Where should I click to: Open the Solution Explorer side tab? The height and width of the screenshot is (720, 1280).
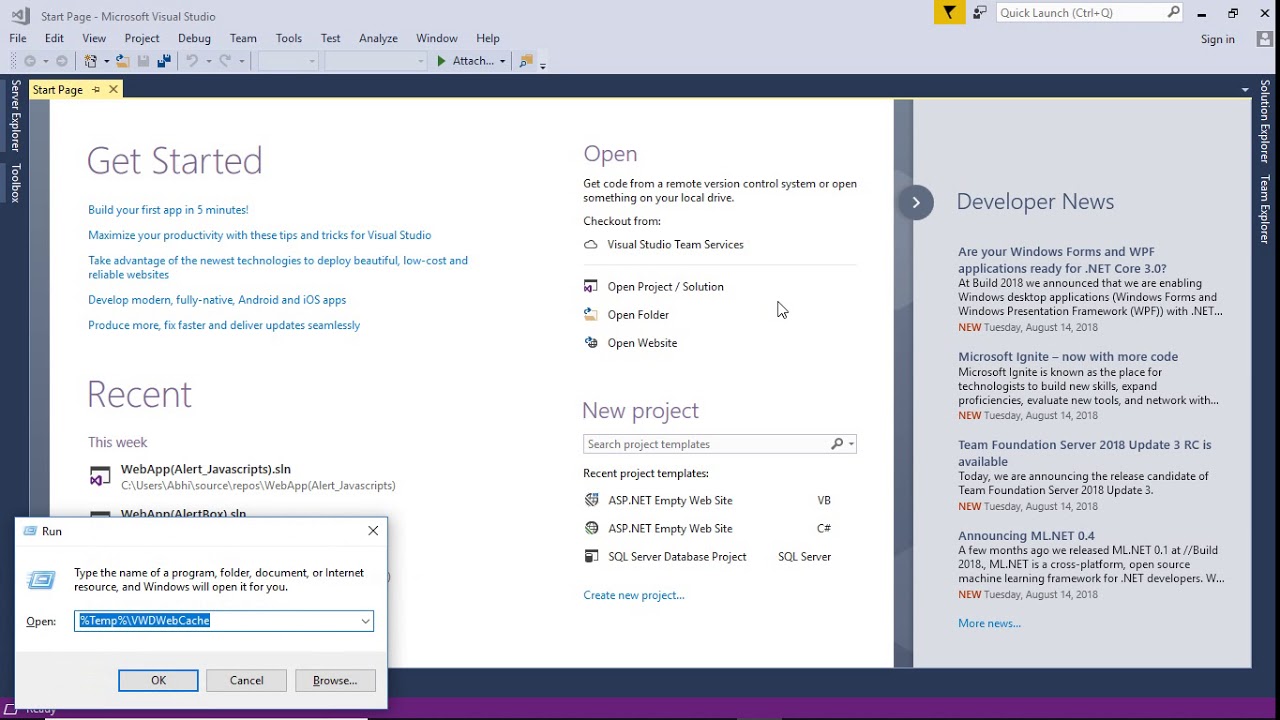coord(1265,122)
